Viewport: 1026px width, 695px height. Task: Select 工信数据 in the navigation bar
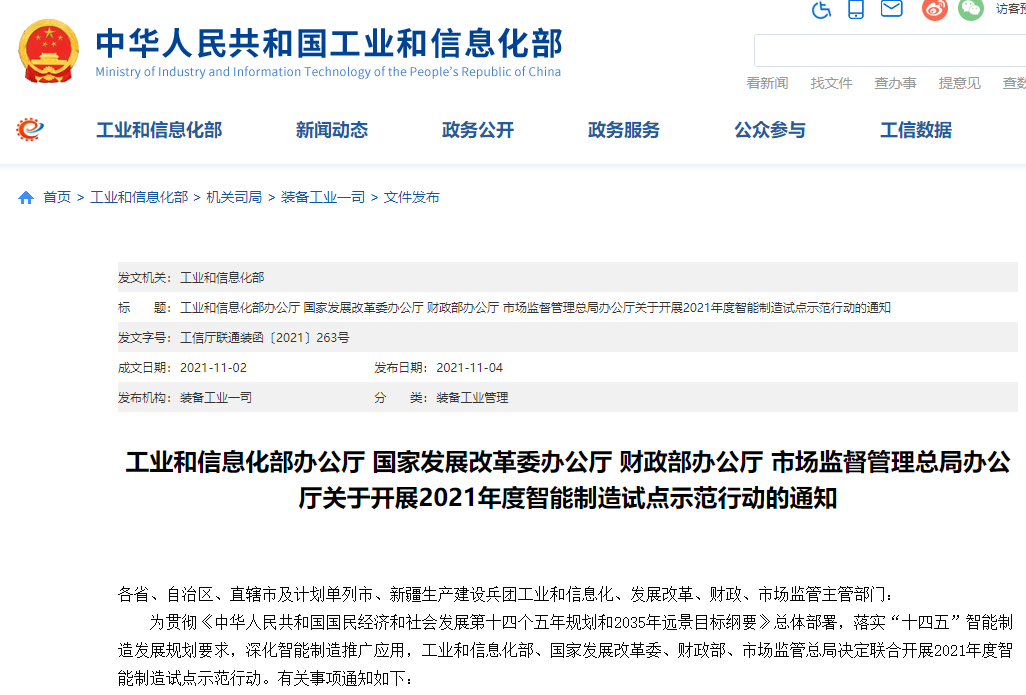click(x=916, y=130)
